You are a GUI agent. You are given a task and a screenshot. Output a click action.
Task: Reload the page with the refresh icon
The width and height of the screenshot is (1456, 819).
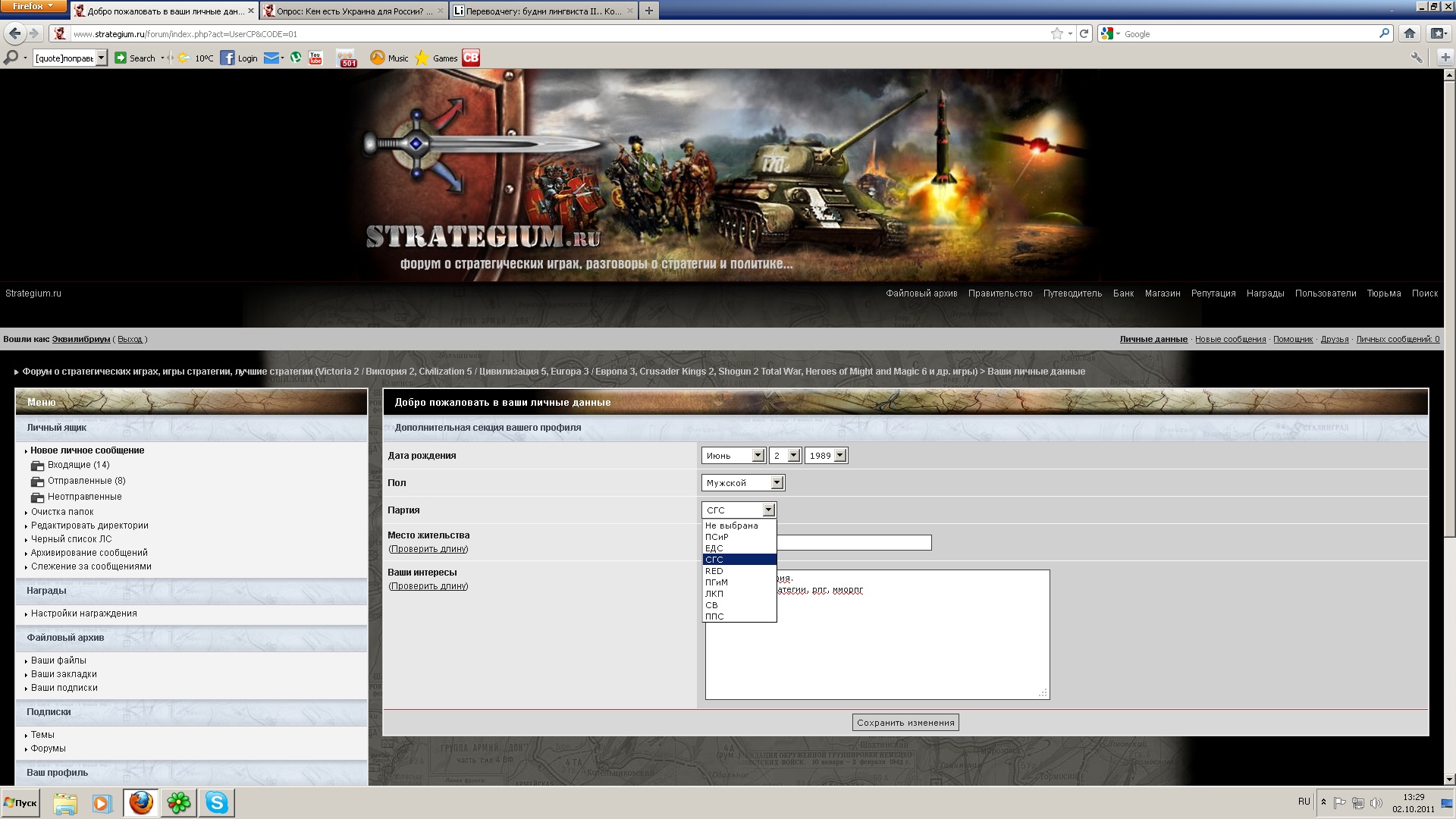1084,33
